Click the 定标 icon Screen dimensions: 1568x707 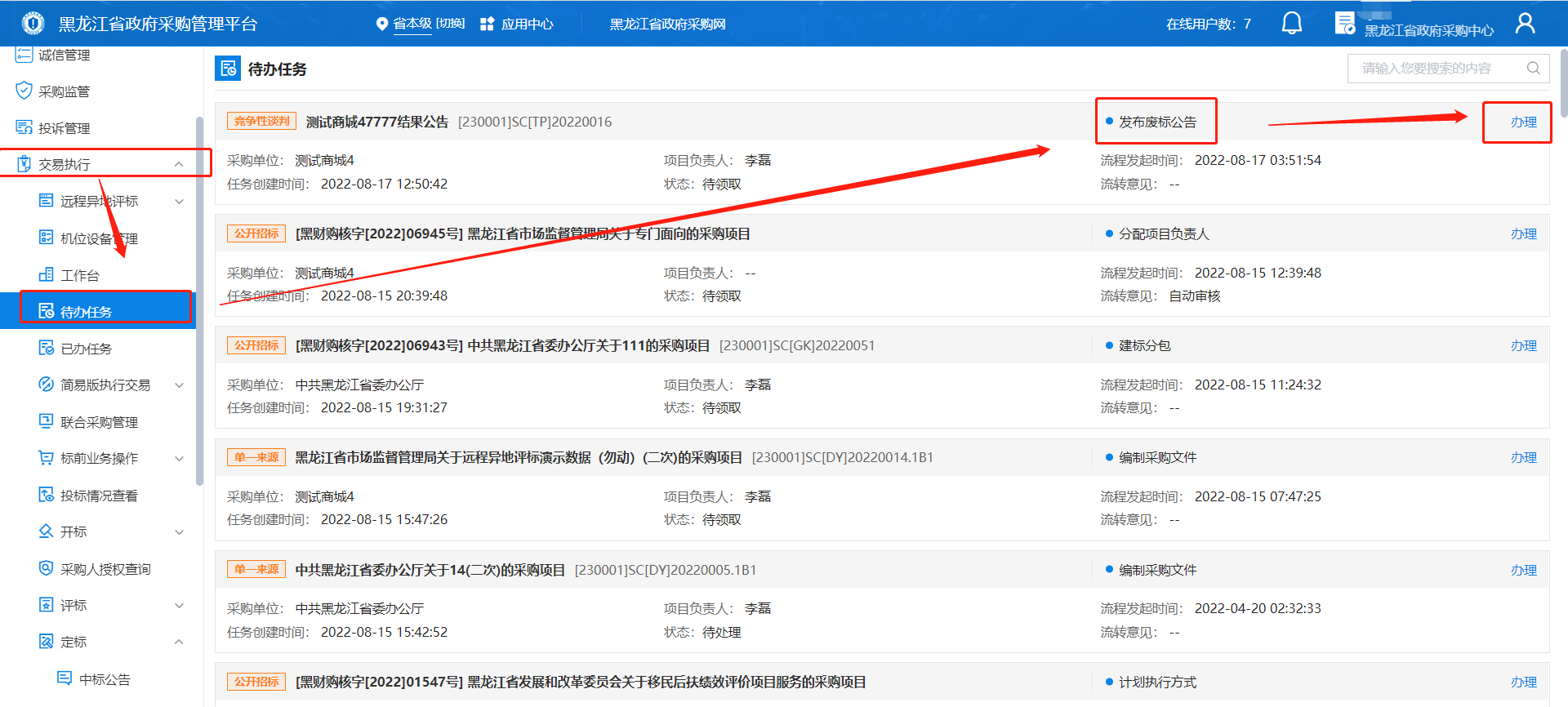pyautogui.click(x=47, y=642)
